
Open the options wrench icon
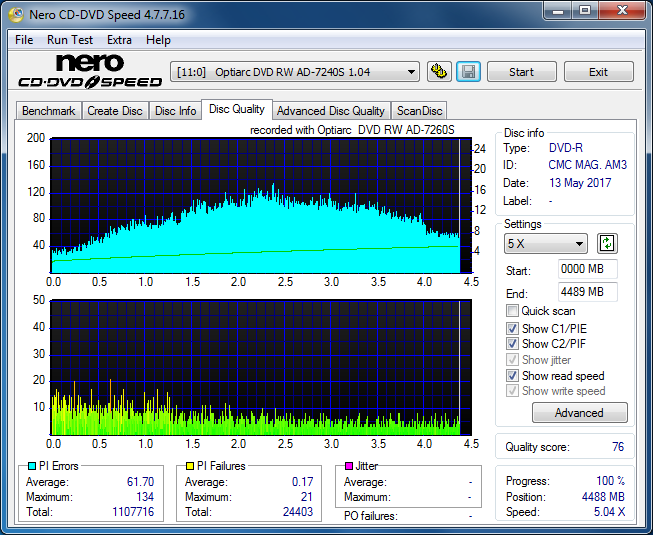(439, 72)
